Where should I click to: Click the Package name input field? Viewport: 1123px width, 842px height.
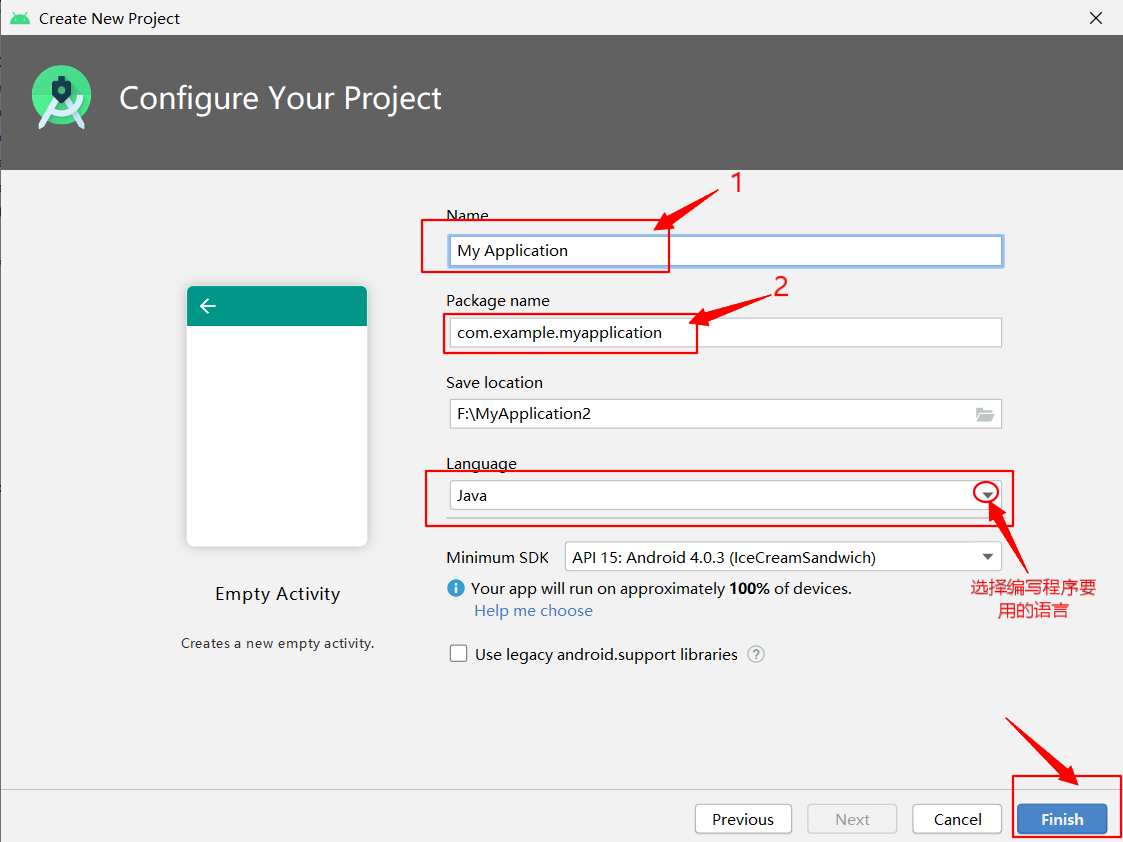726,333
